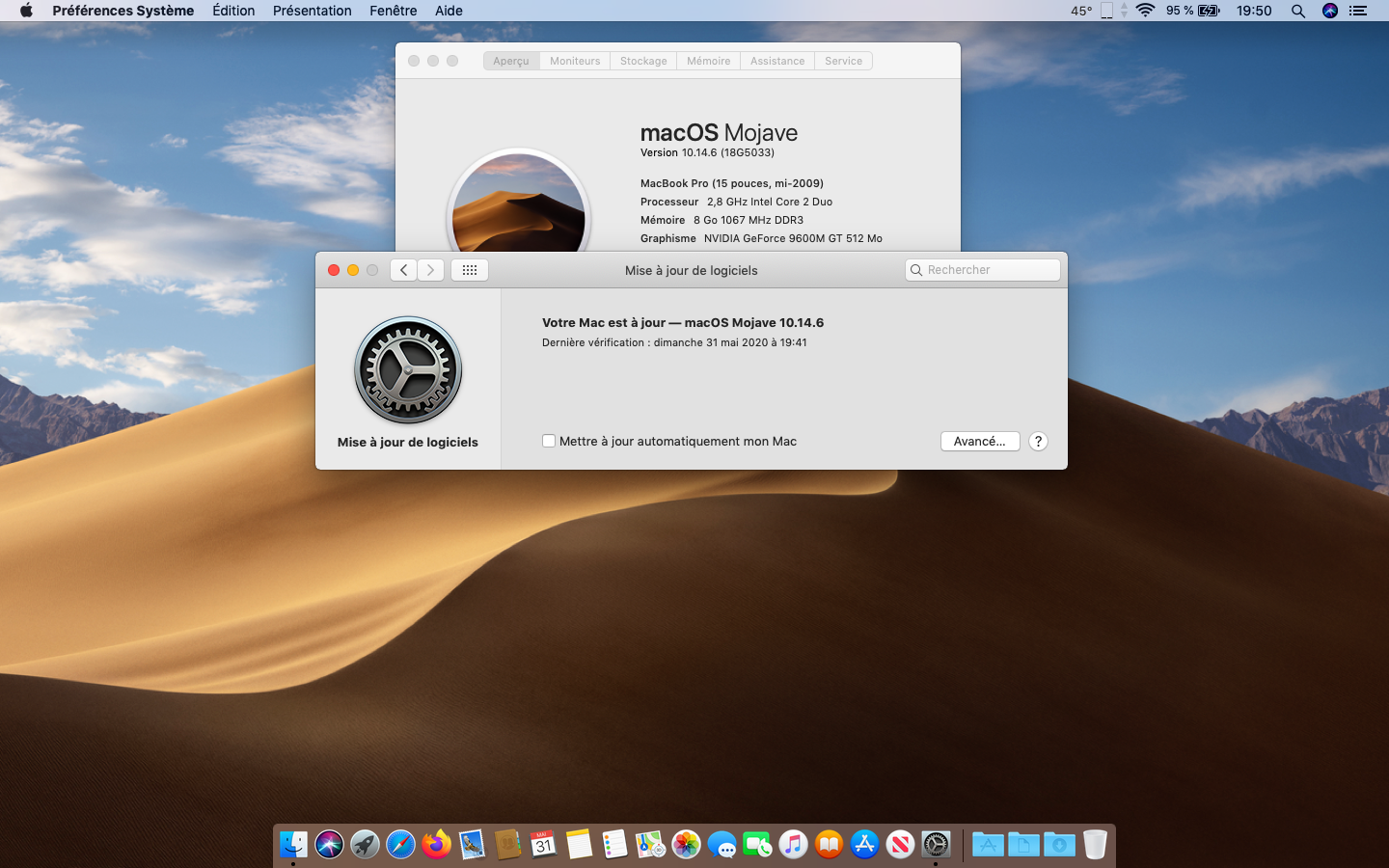Screen dimensions: 1389x868
Task: Minimize the Mise à jour de logiciels window
Action: [x=353, y=270]
